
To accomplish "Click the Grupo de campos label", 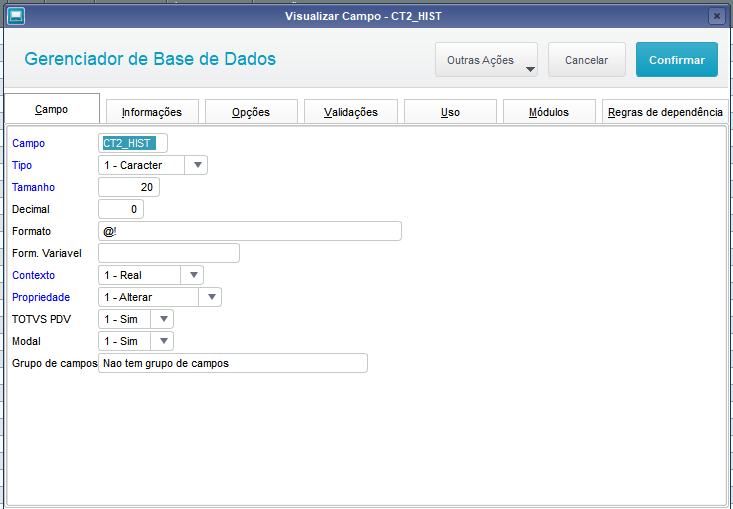I will coord(55,364).
